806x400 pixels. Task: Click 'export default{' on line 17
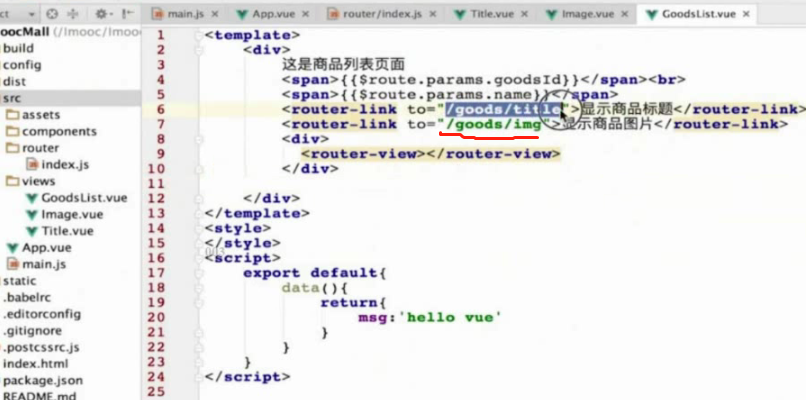click(314, 273)
